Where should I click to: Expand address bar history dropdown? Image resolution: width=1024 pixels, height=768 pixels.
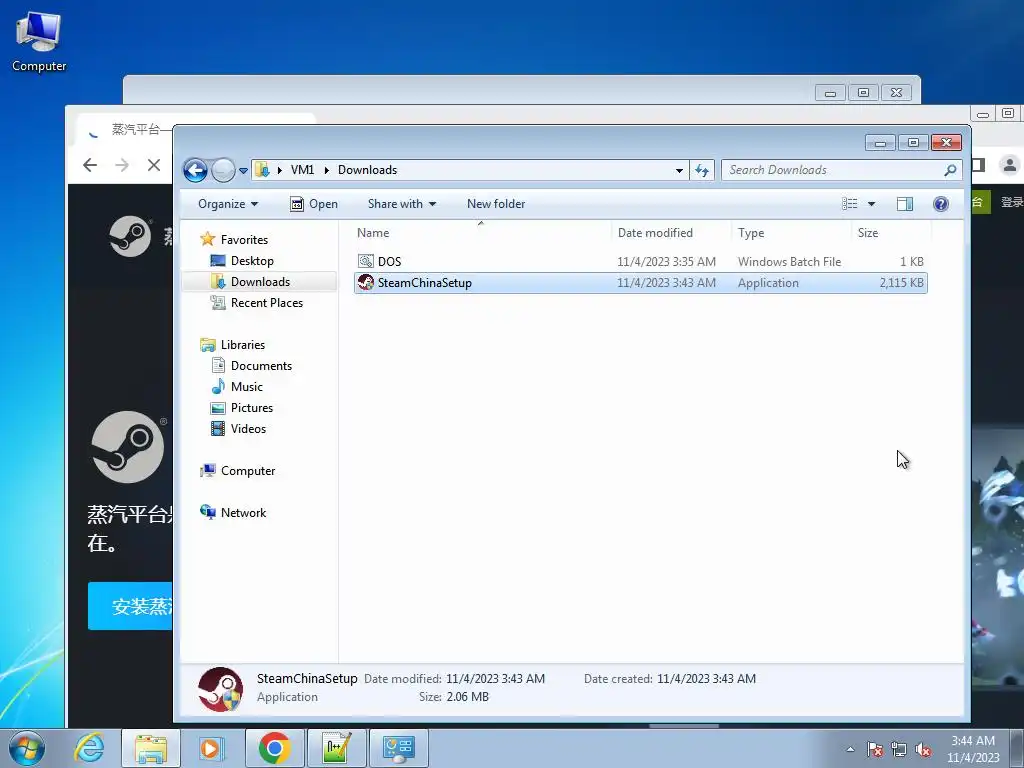(x=679, y=170)
